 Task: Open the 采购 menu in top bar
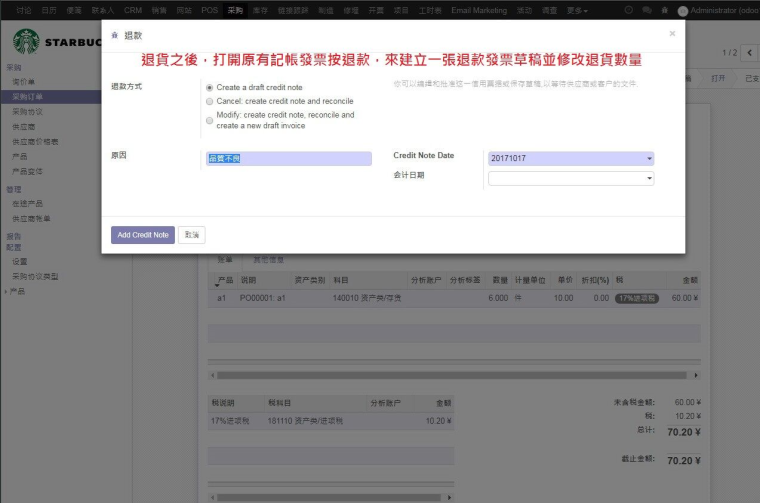pyautogui.click(x=235, y=10)
